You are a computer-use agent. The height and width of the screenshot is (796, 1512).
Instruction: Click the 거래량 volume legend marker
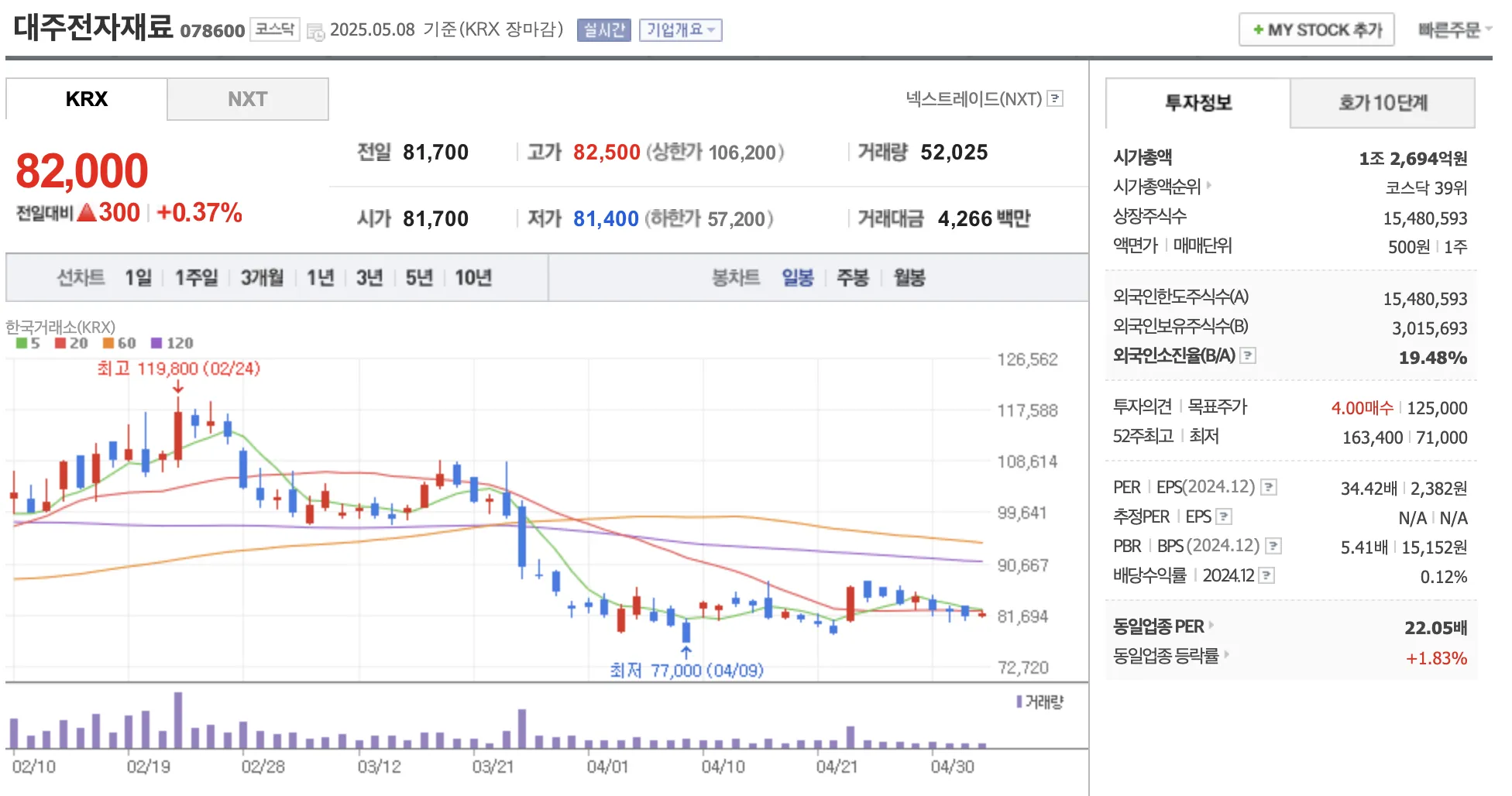point(1019,702)
